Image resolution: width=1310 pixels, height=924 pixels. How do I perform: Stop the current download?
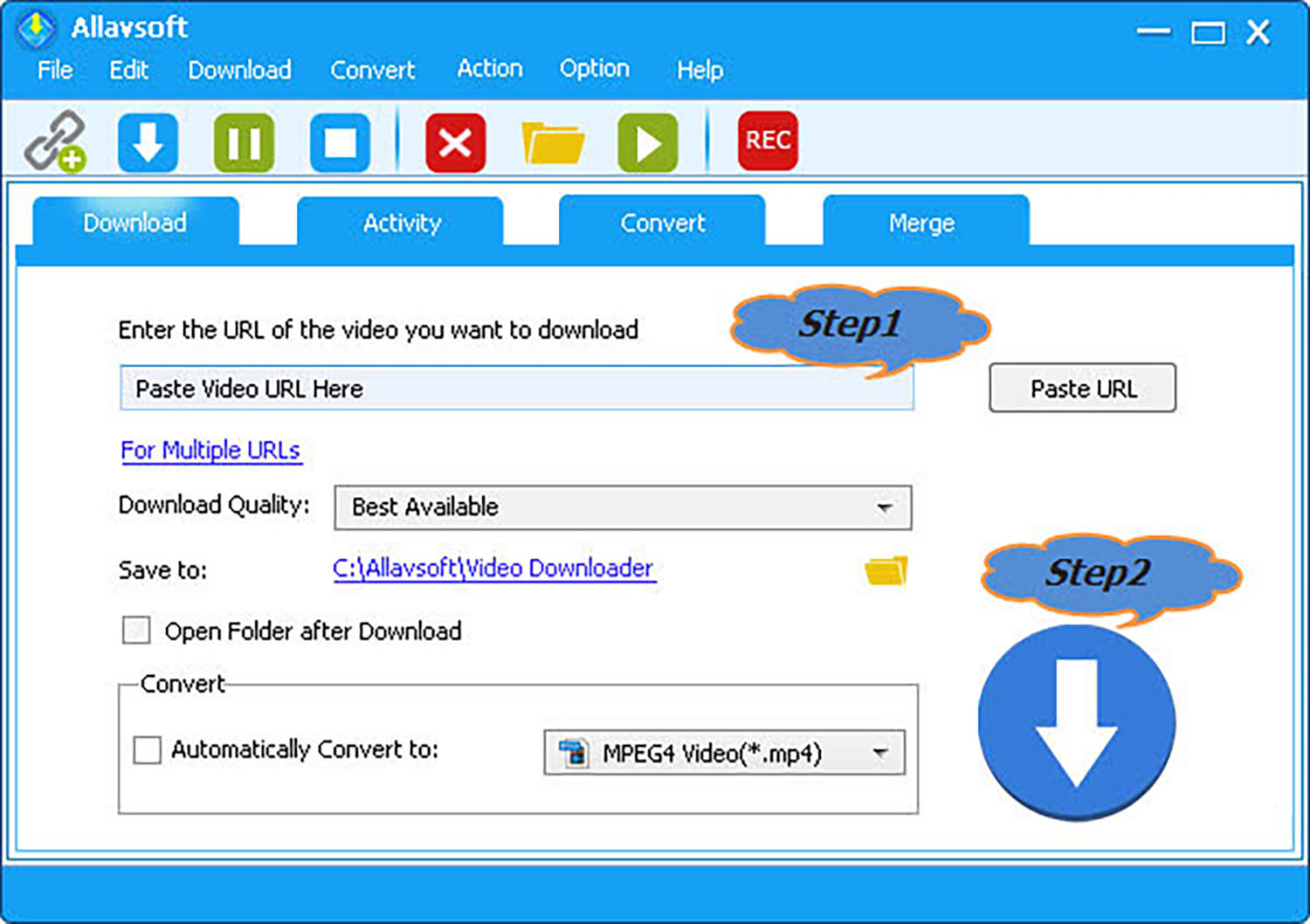tap(340, 140)
